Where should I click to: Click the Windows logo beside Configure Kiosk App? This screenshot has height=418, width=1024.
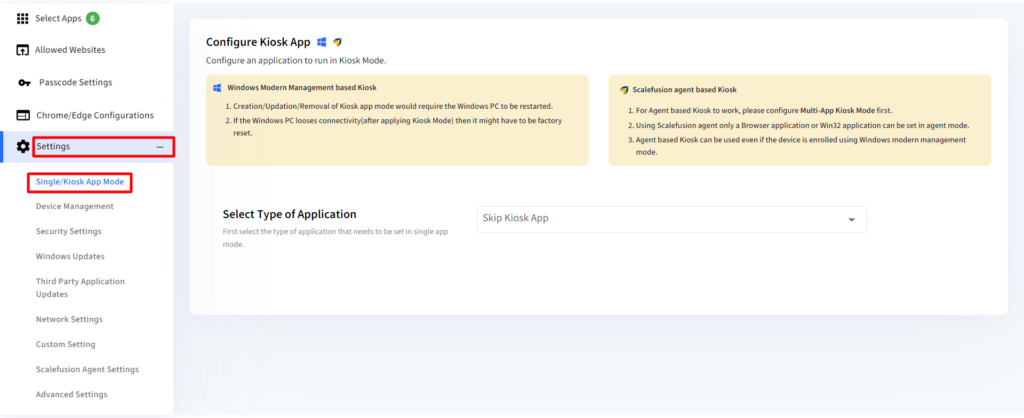[x=321, y=42]
